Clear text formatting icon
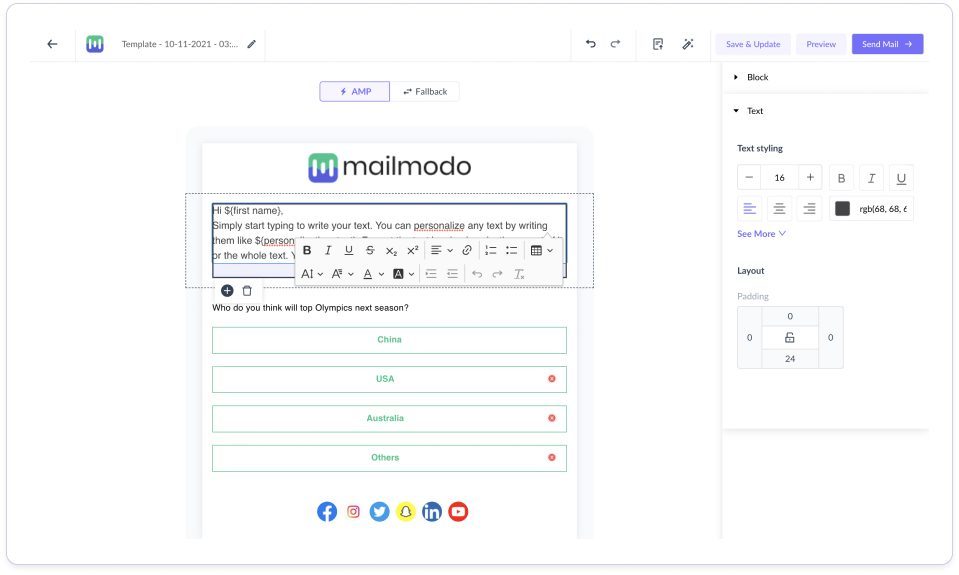959x575 pixels. point(519,274)
